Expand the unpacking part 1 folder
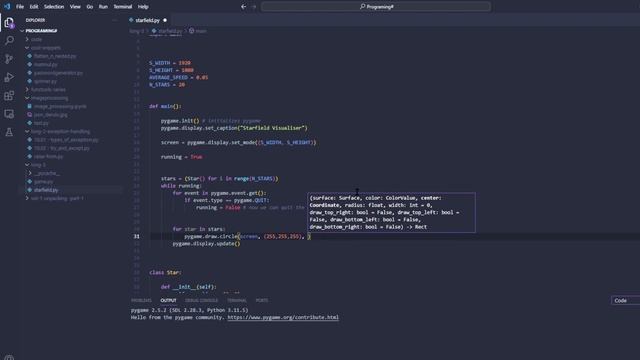The image size is (640, 360). click(x=57, y=198)
